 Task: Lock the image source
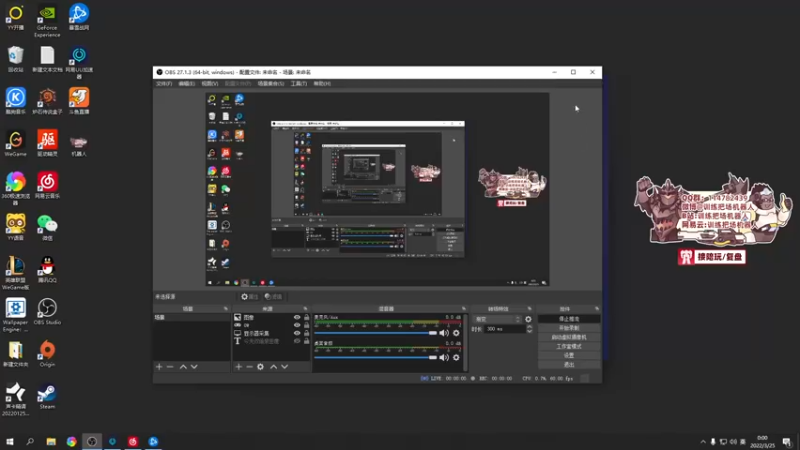pyautogui.click(x=307, y=317)
